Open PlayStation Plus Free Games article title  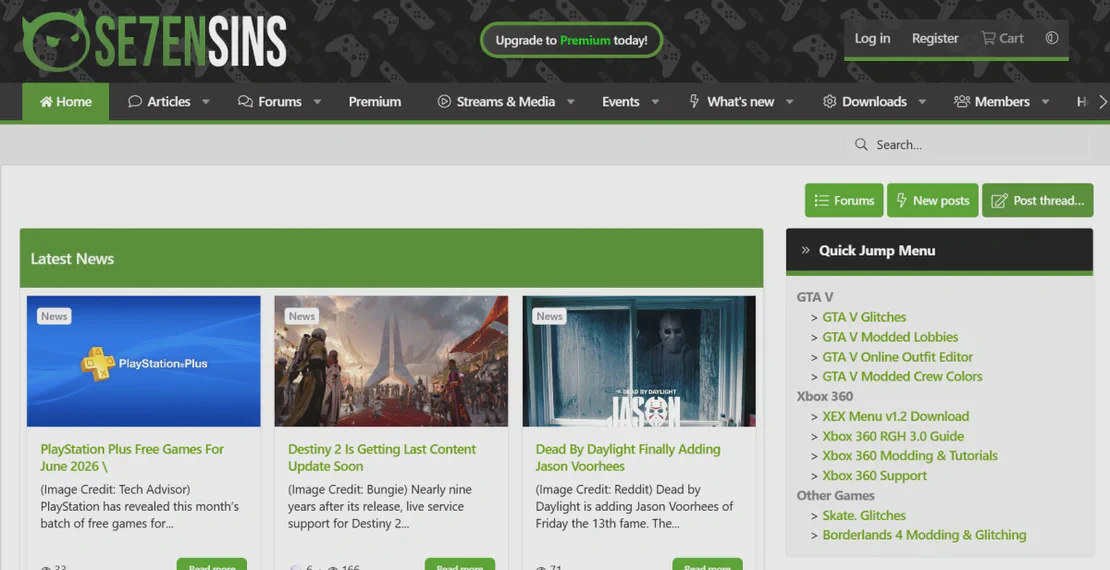coord(132,457)
